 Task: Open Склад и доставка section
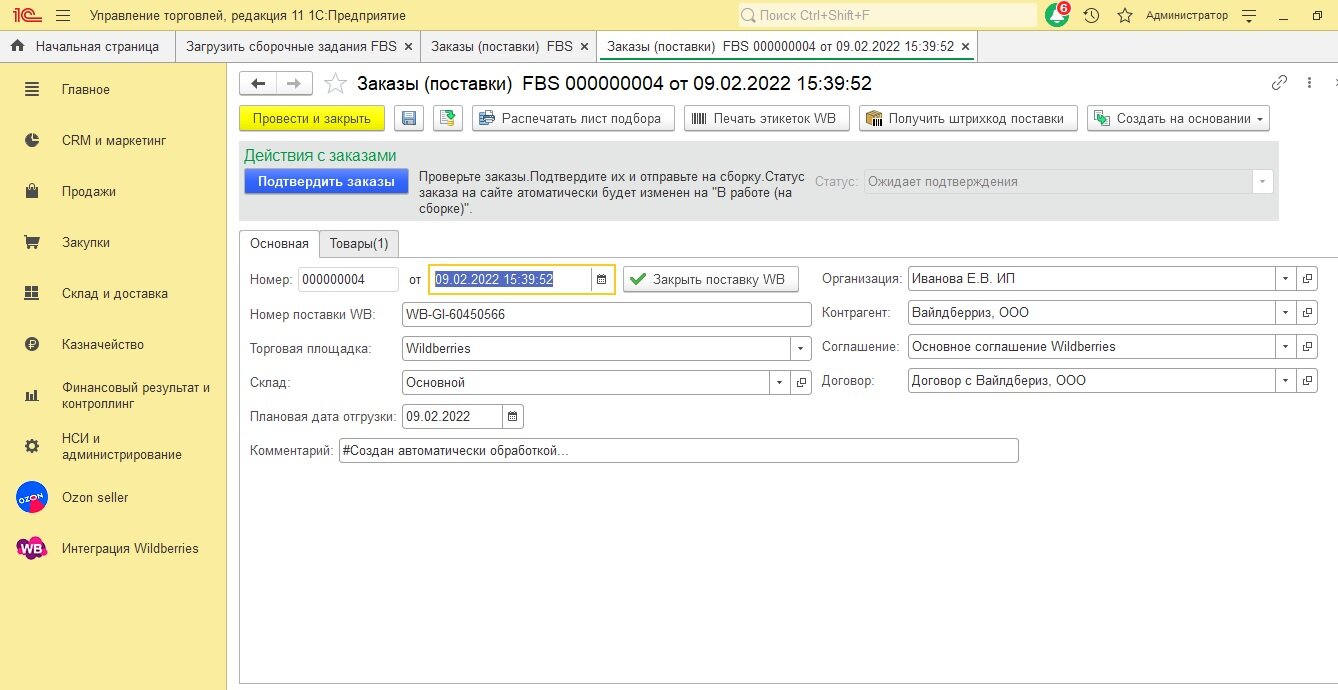(113, 294)
